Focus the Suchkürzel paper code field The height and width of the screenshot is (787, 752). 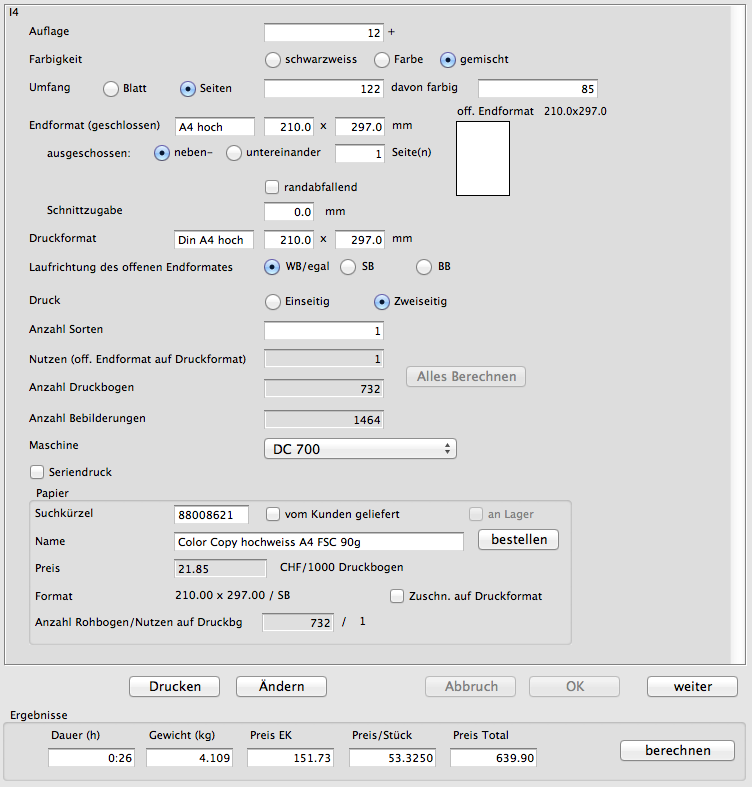point(211,515)
